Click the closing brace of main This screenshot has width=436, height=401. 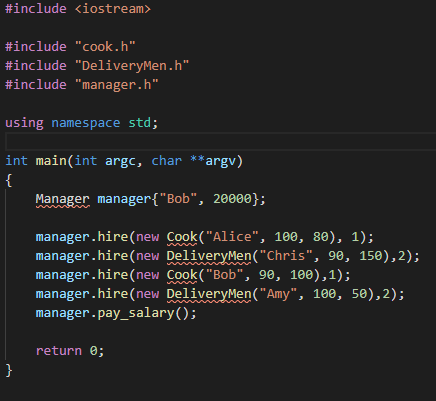point(9,370)
